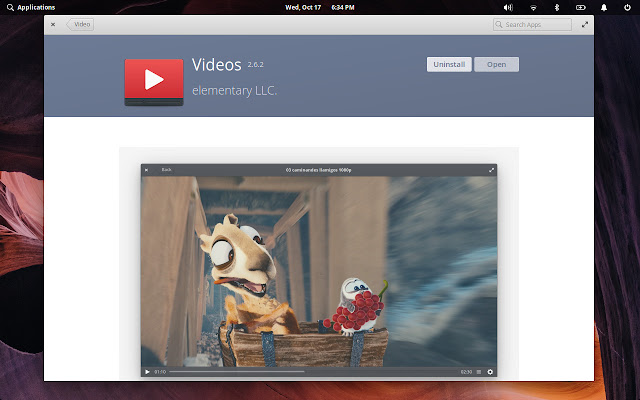Open the Wi-Fi network indicator
640x400 pixels.
coord(533,7)
